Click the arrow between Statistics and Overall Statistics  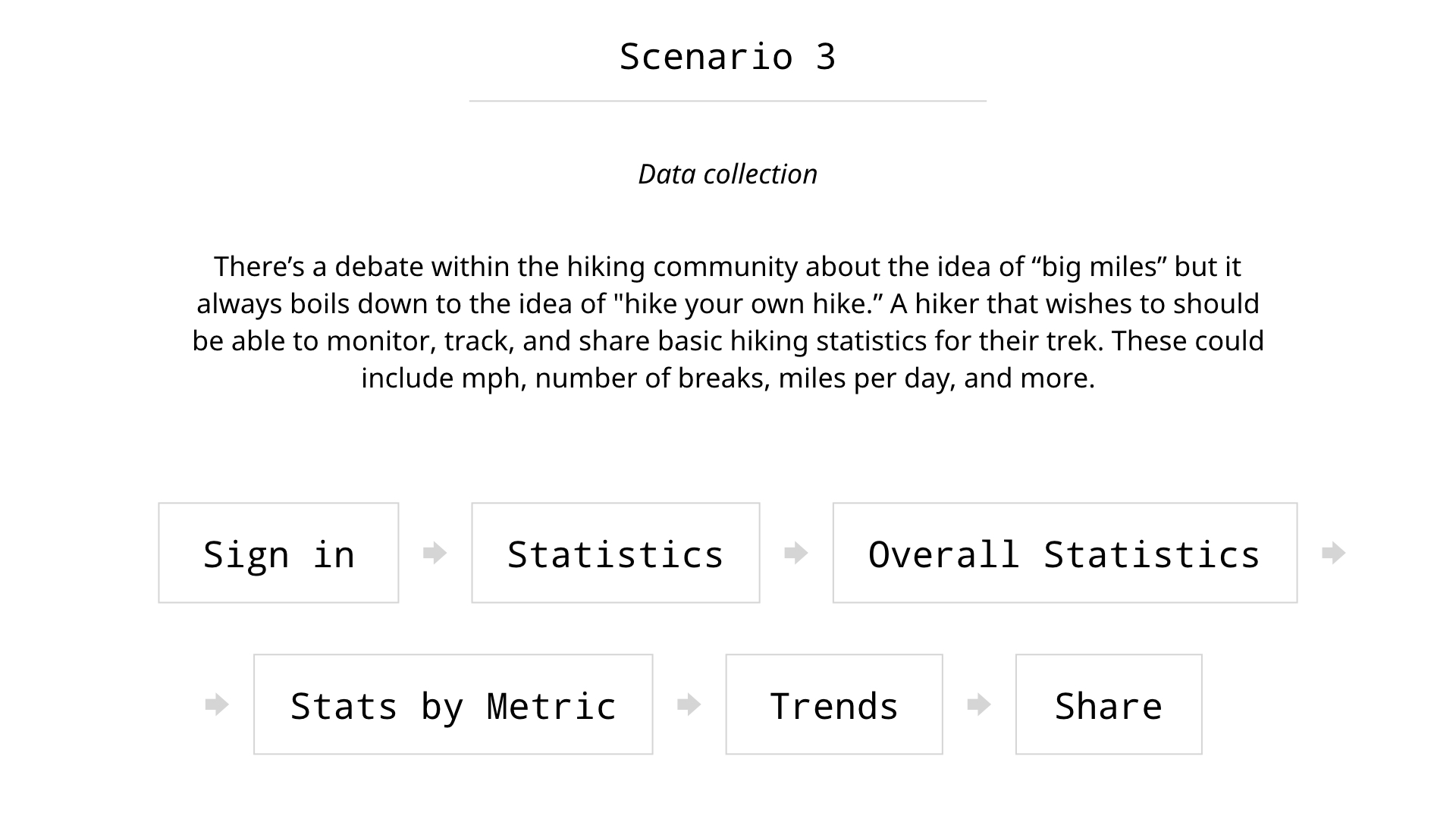tap(796, 553)
